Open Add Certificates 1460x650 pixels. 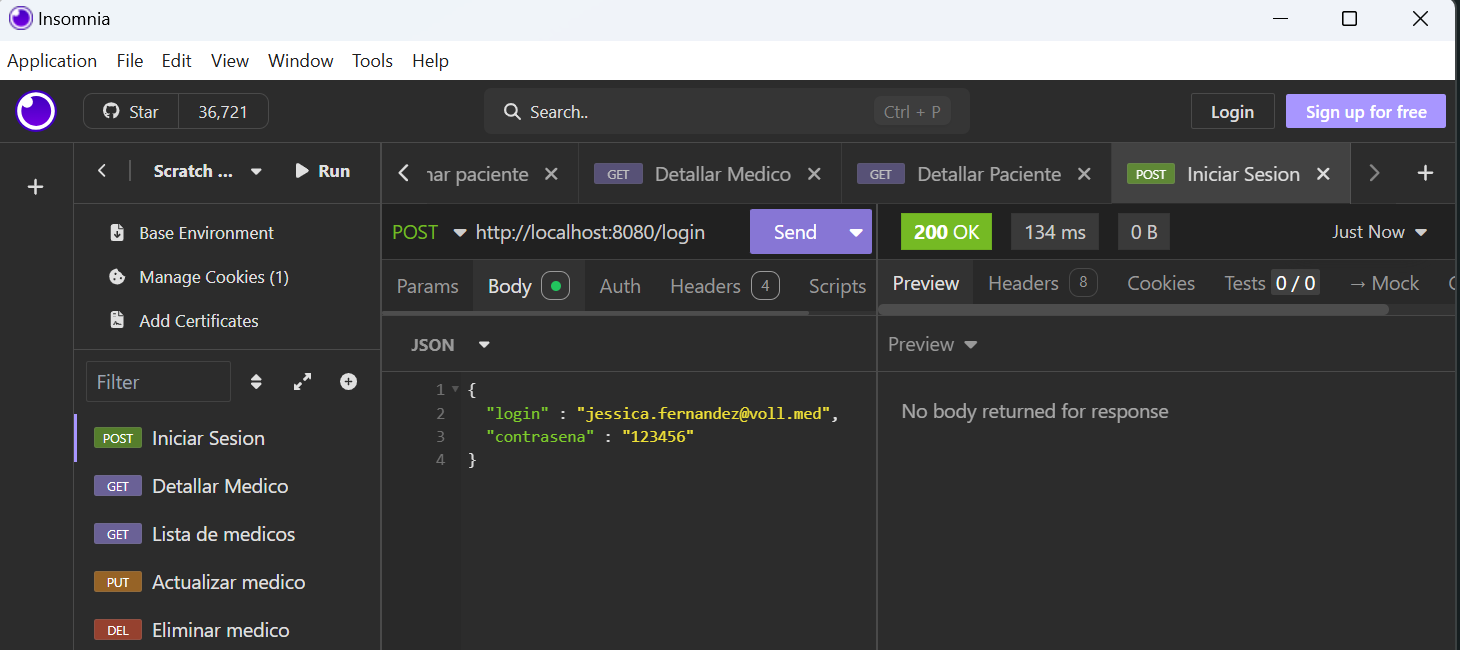pyautogui.click(x=185, y=321)
